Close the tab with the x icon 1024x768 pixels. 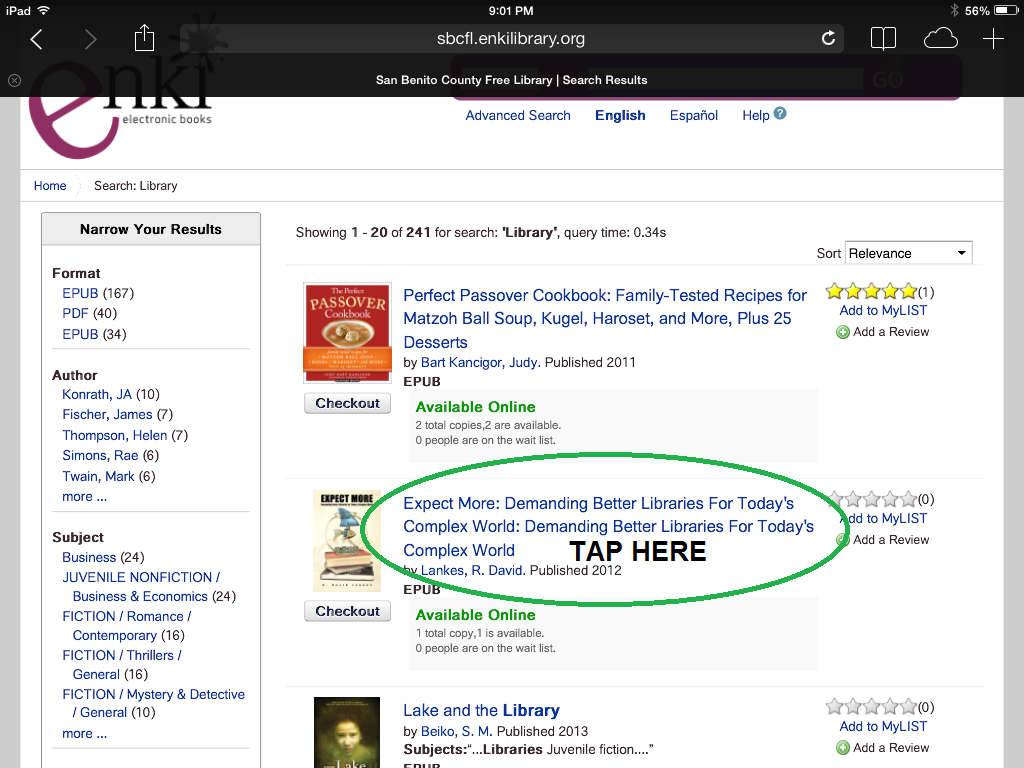[14, 80]
